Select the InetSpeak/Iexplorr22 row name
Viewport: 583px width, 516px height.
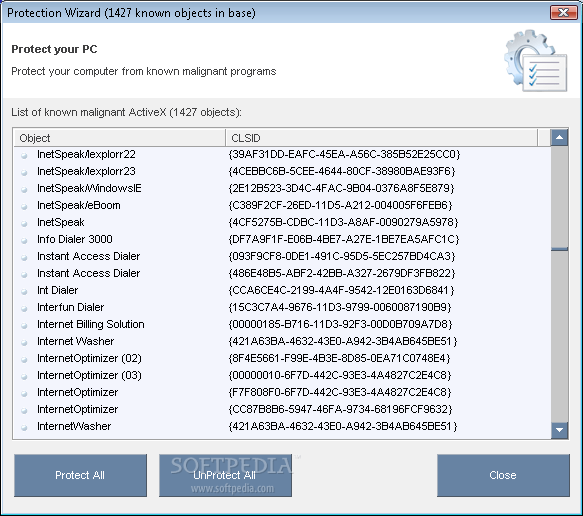click(86, 154)
